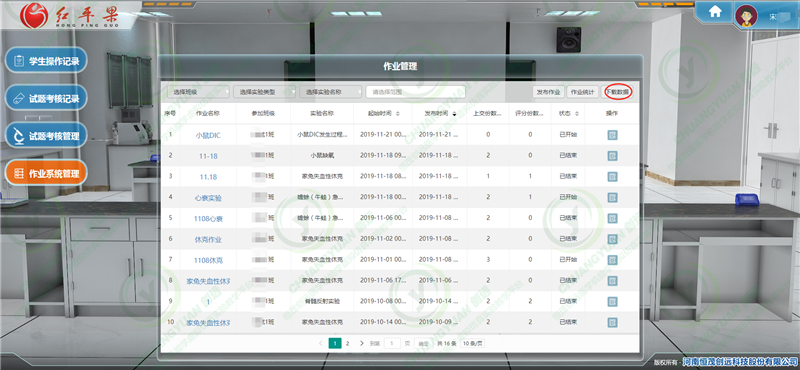This screenshot has height=370, width=800.
Task: Click the 操作 column header
Action: (x=612, y=113)
